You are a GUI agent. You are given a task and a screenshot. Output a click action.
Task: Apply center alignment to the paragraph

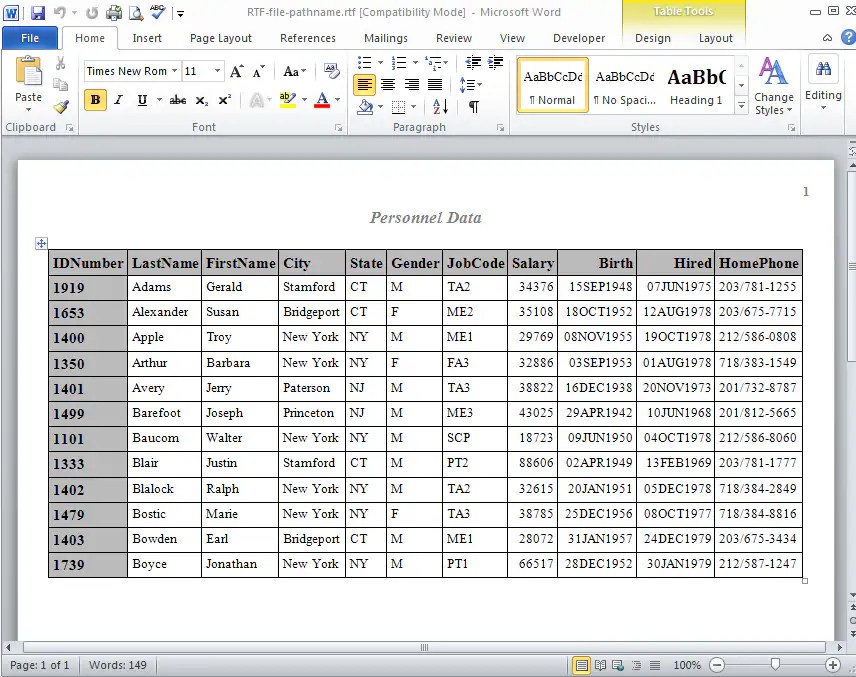387,83
